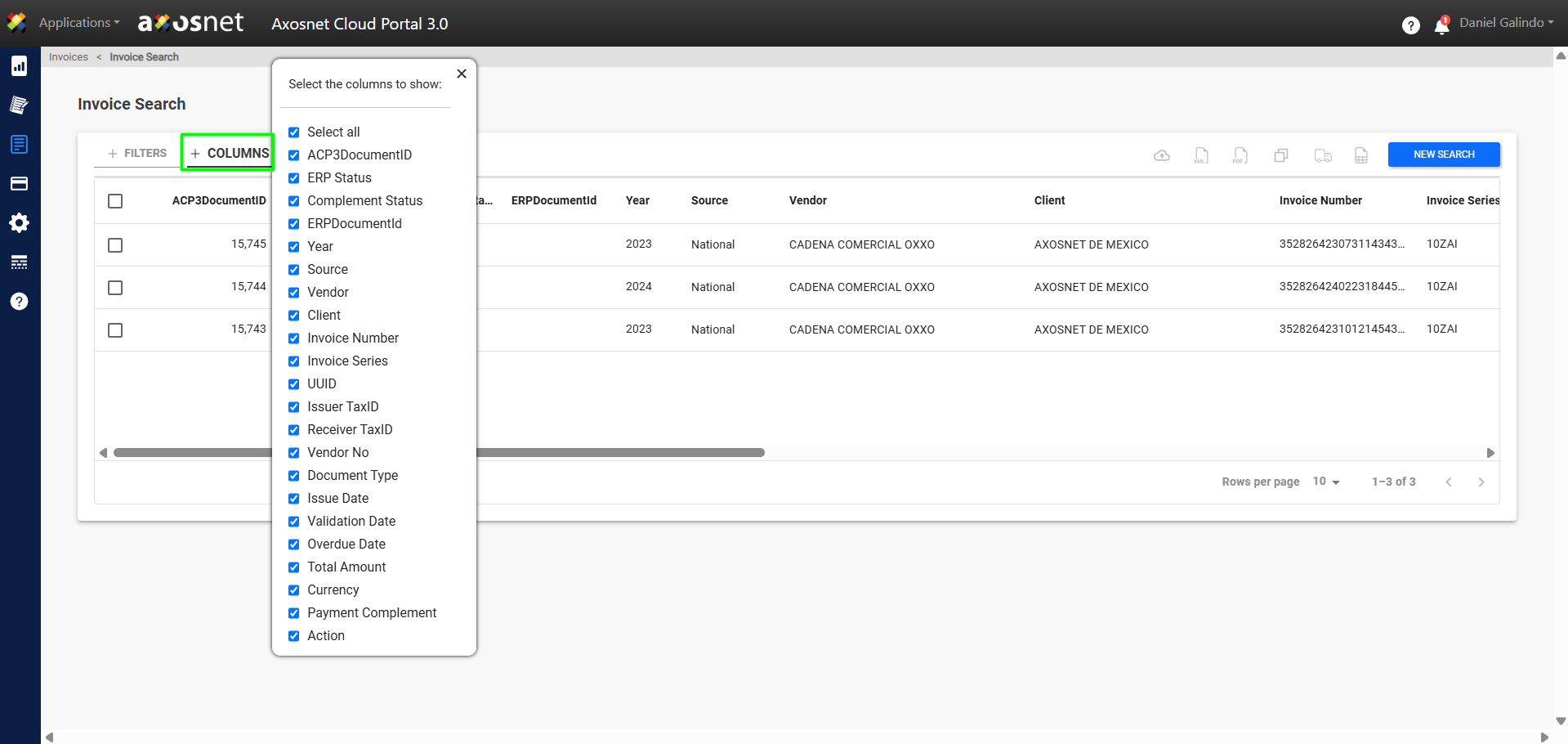Open the Rows per page dropdown

coord(1326,482)
